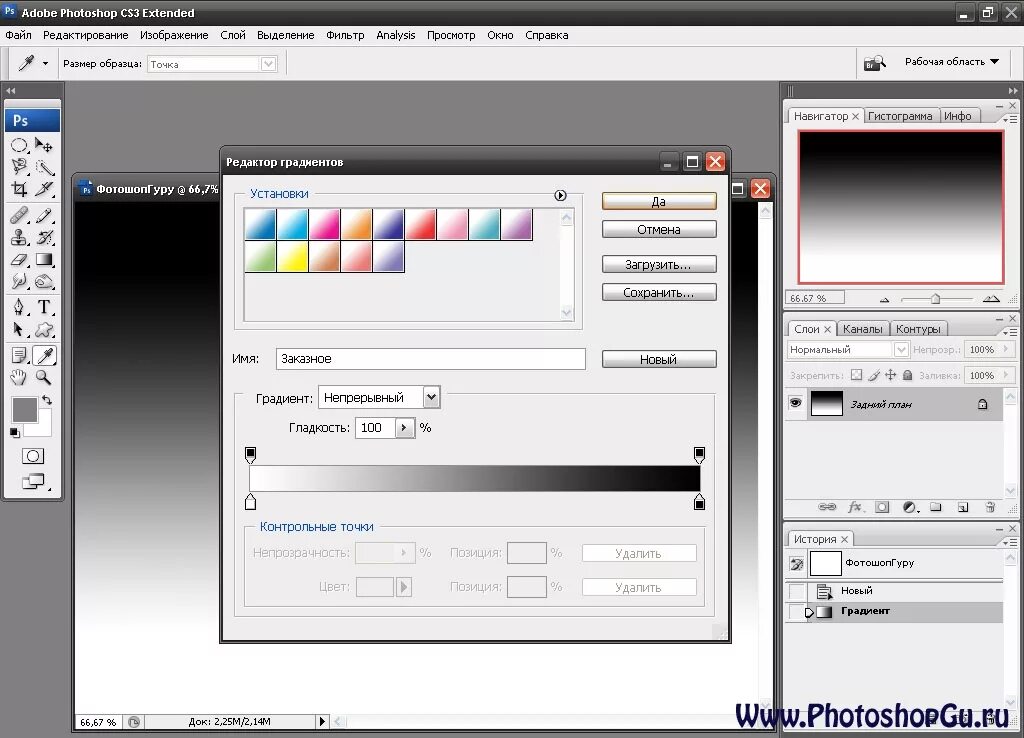This screenshot has width=1024, height=738.
Task: Select the Healing Brush tool
Action: tap(19, 215)
